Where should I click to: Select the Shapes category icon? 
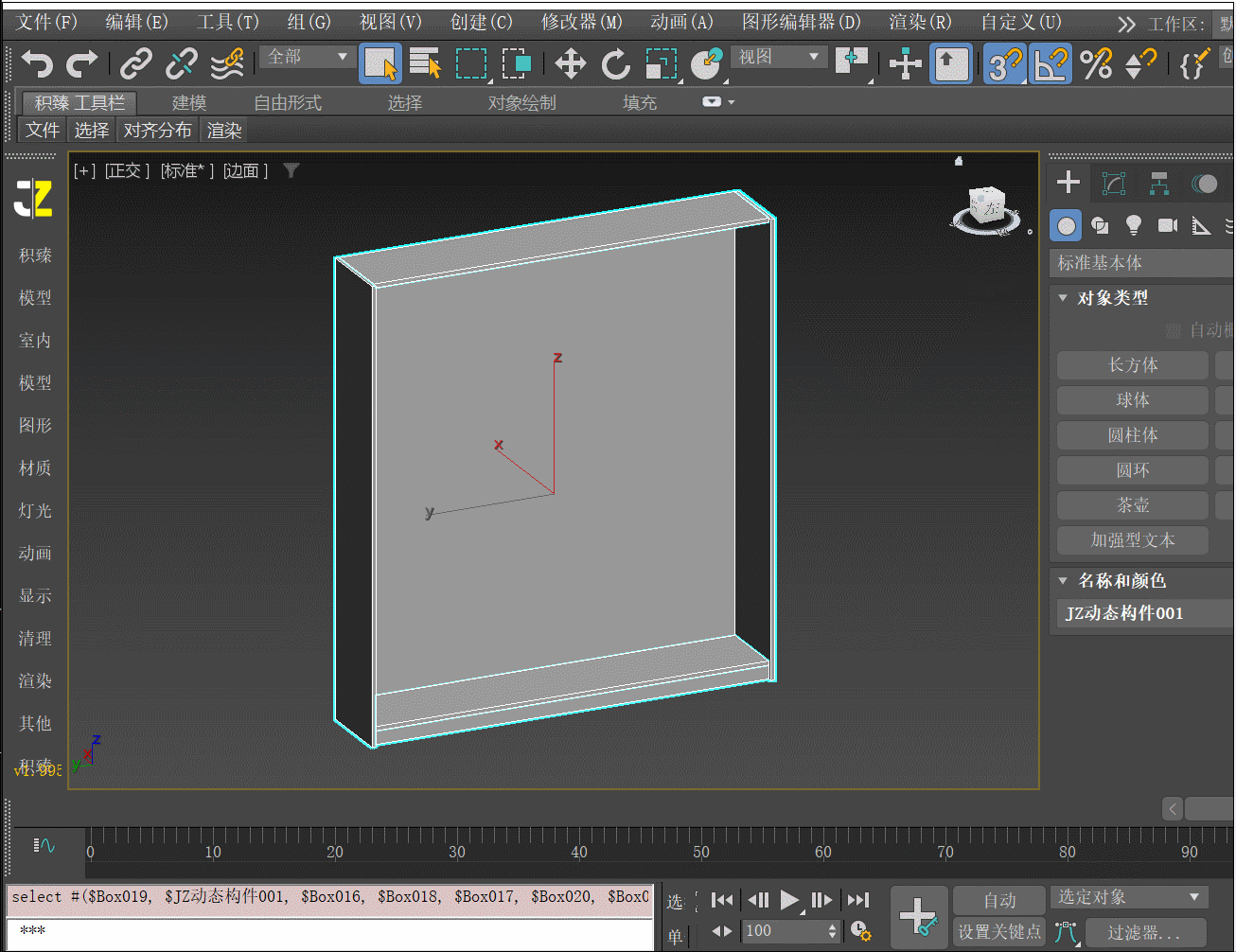click(1100, 225)
